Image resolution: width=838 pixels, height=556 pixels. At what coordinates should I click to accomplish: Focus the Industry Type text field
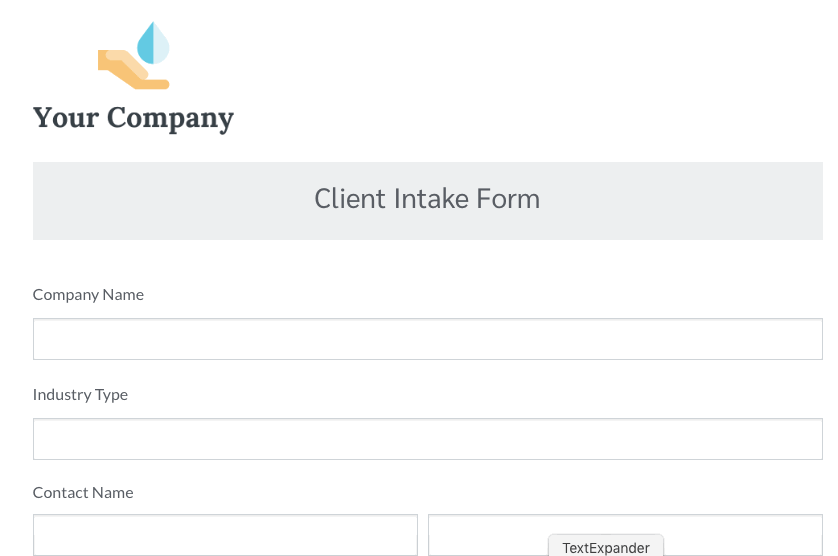click(427, 439)
